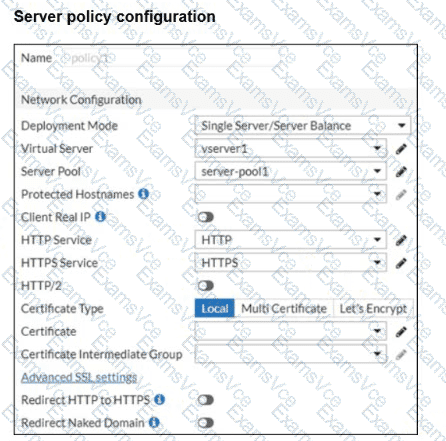Open the Protected Hostnames dropdown
446x441 pixels.
[x=291, y=194]
